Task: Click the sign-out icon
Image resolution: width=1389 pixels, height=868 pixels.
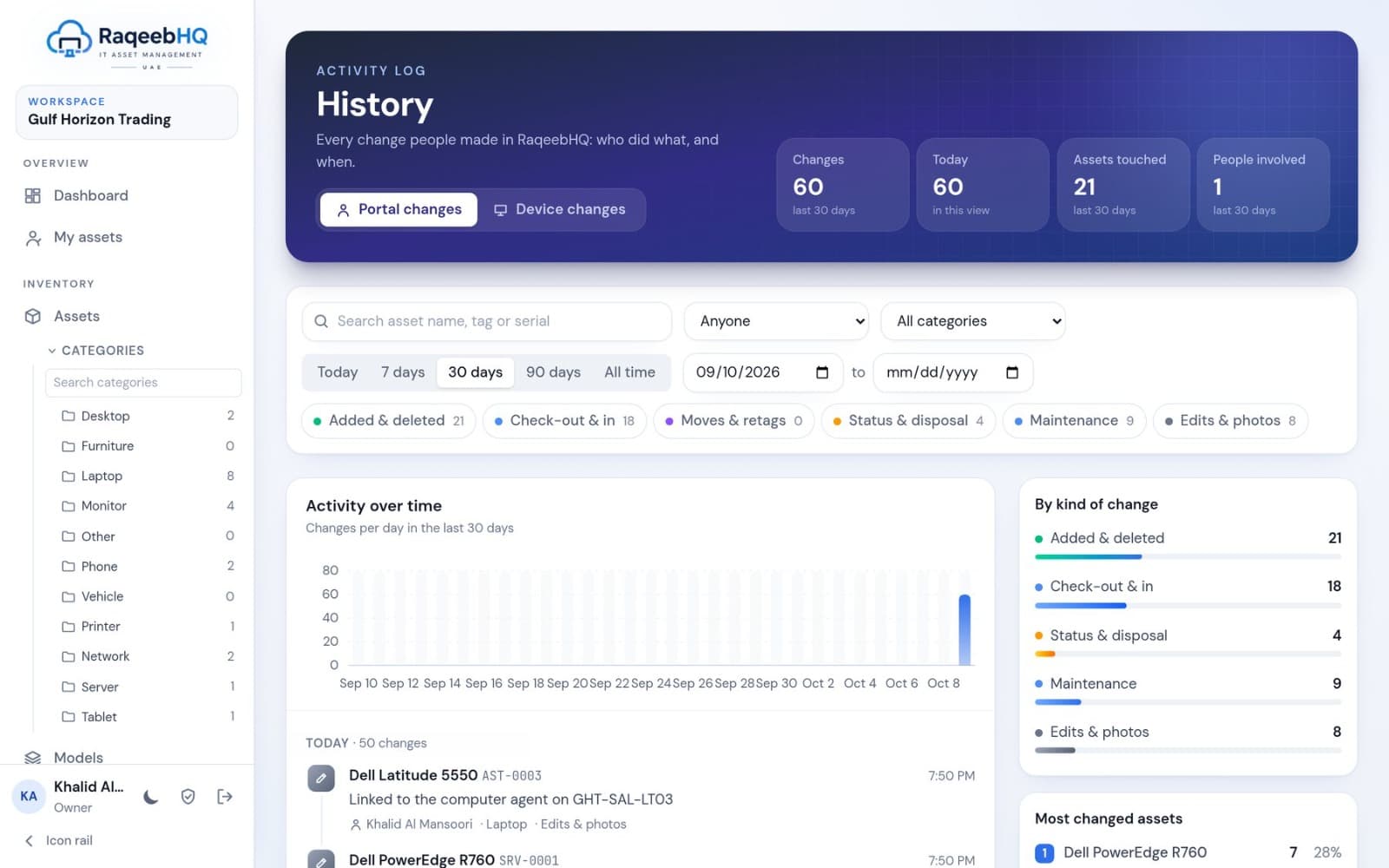Action: point(225,797)
